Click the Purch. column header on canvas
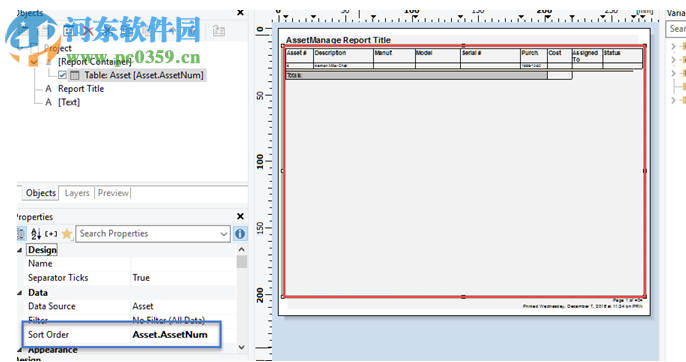686x362 pixels. pyautogui.click(x=530, y=53)
